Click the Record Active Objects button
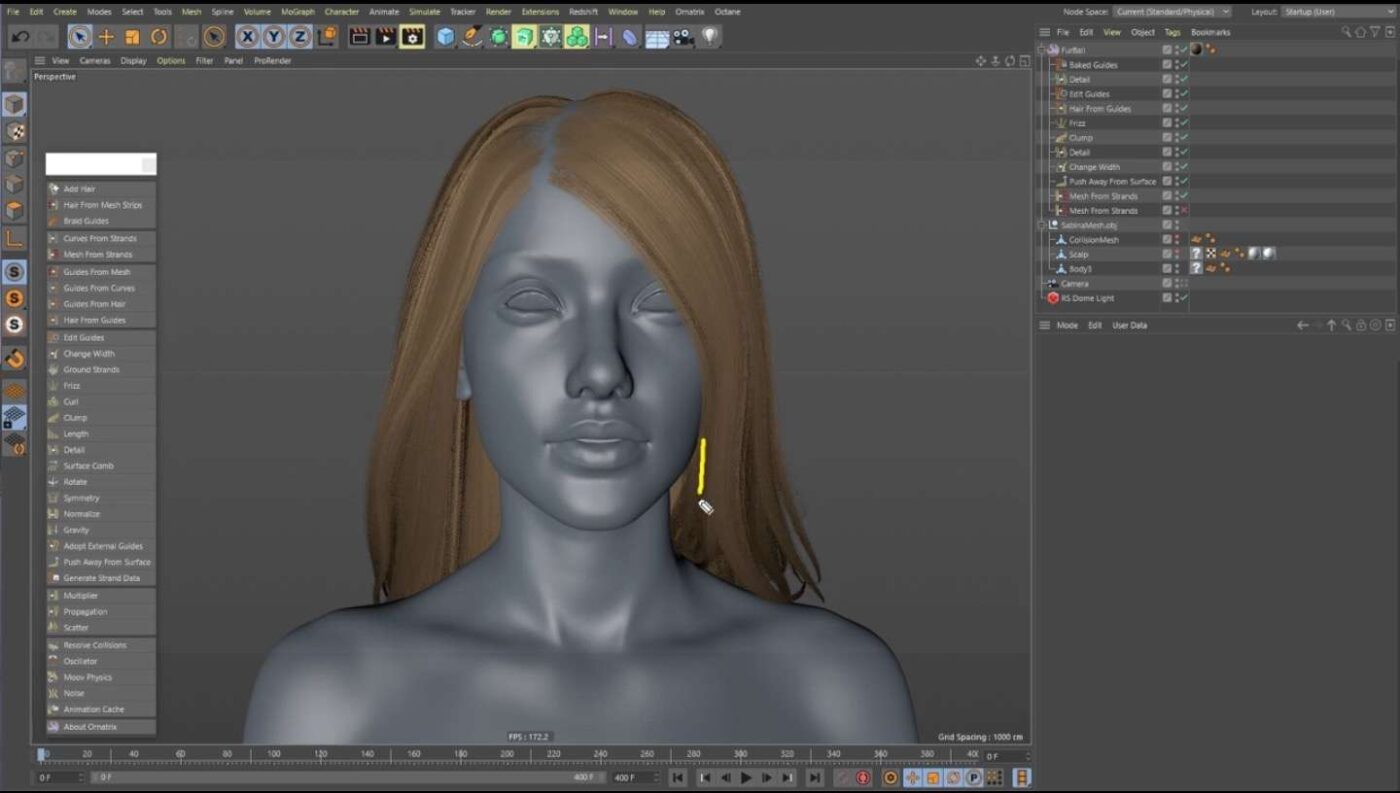The image size is (1400, 793). tap(842, 777)
